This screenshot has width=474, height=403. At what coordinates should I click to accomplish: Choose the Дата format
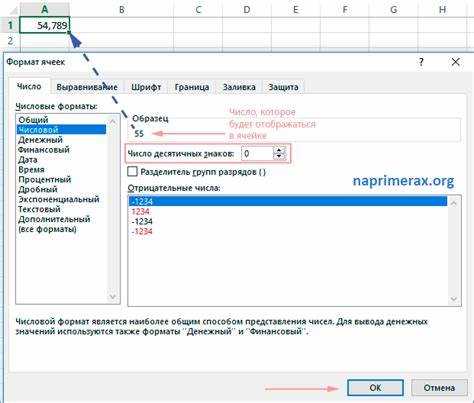point(61,159)
